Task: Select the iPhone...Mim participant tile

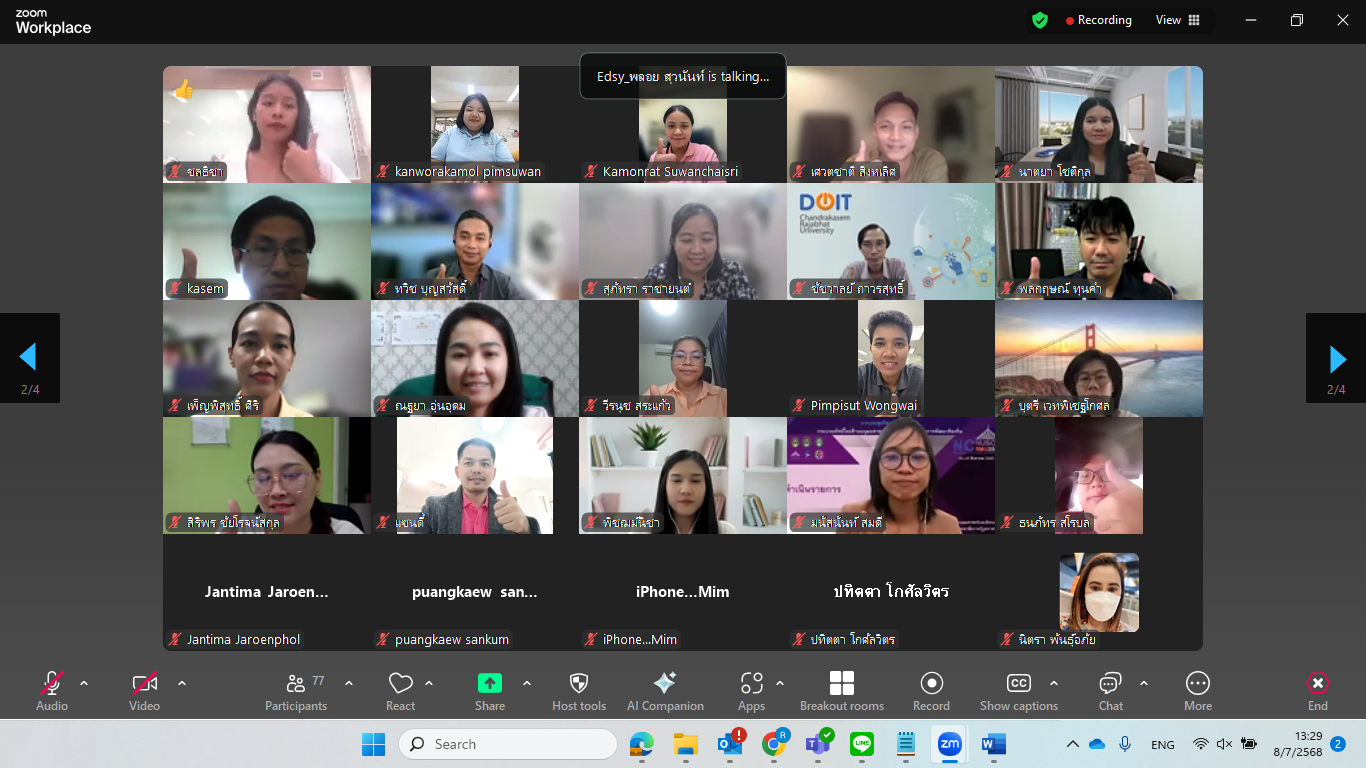Action: pos(683,592)
